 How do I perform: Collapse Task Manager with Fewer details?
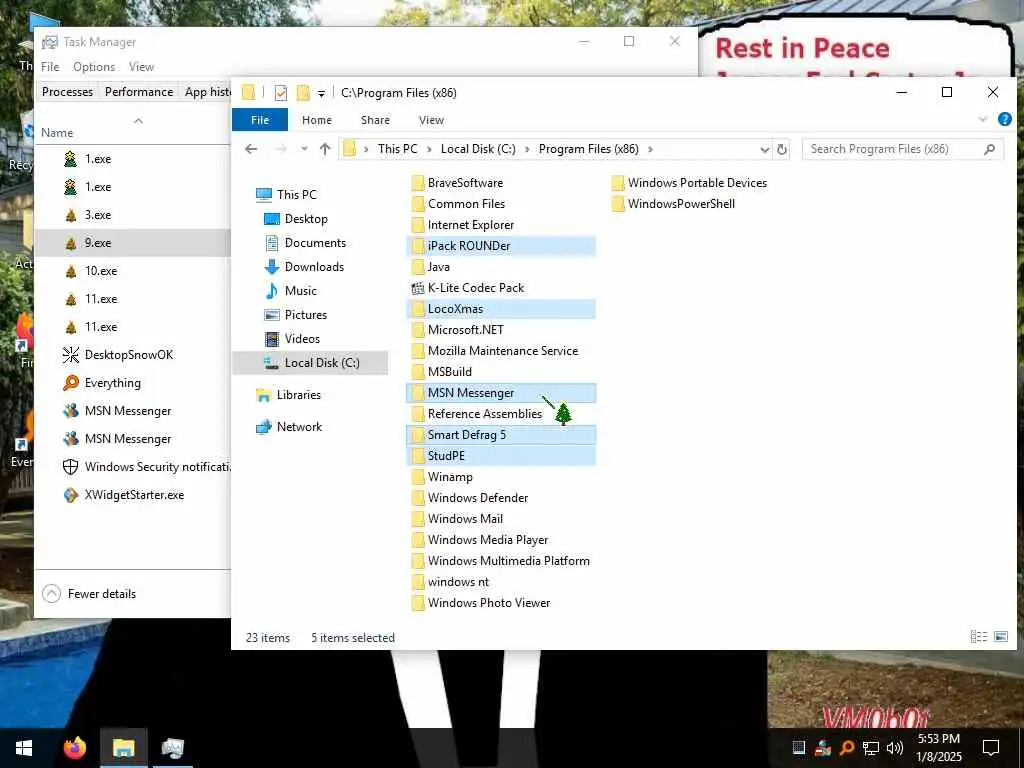point(89,594)
